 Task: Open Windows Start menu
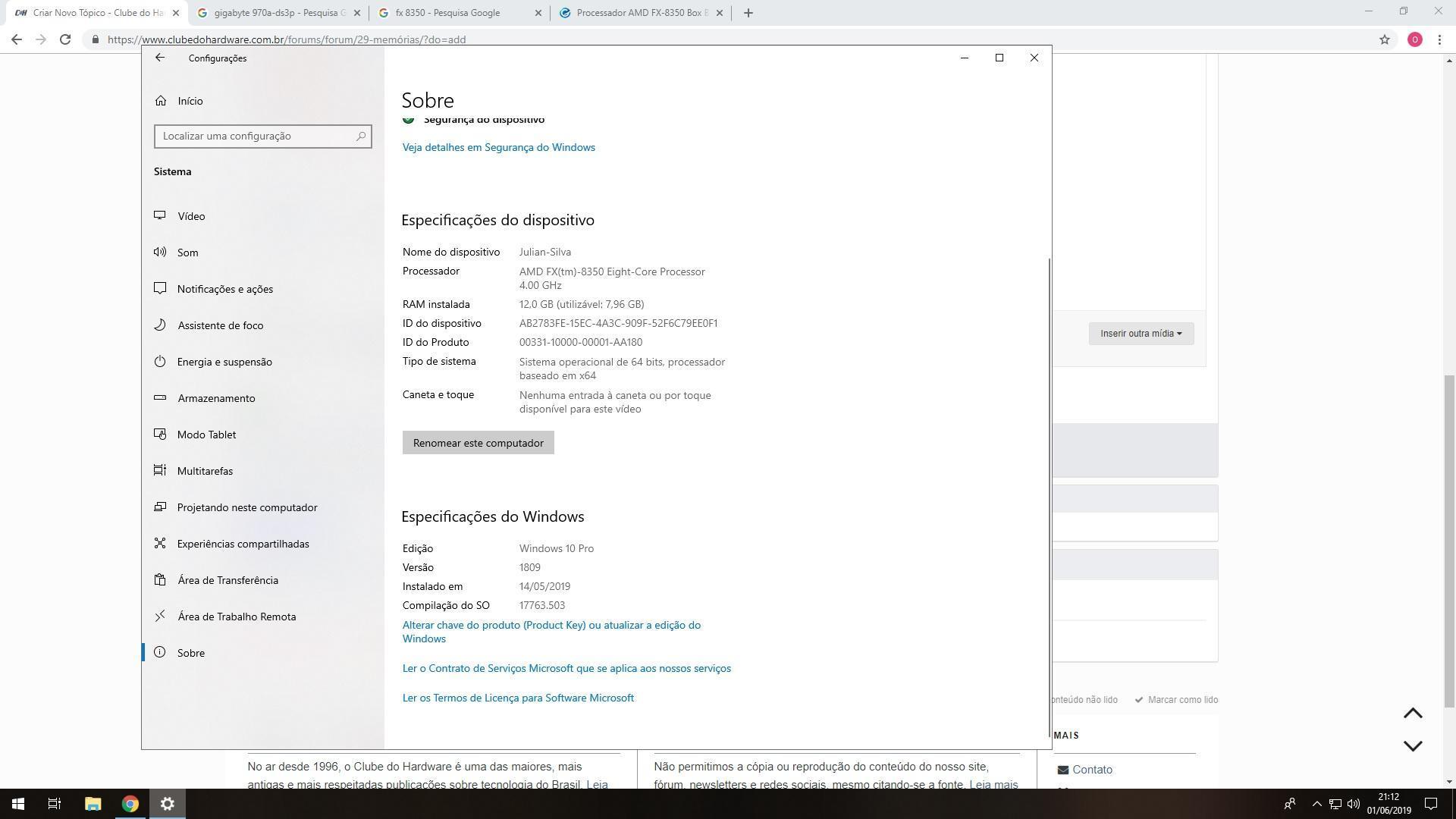(18, 804)
